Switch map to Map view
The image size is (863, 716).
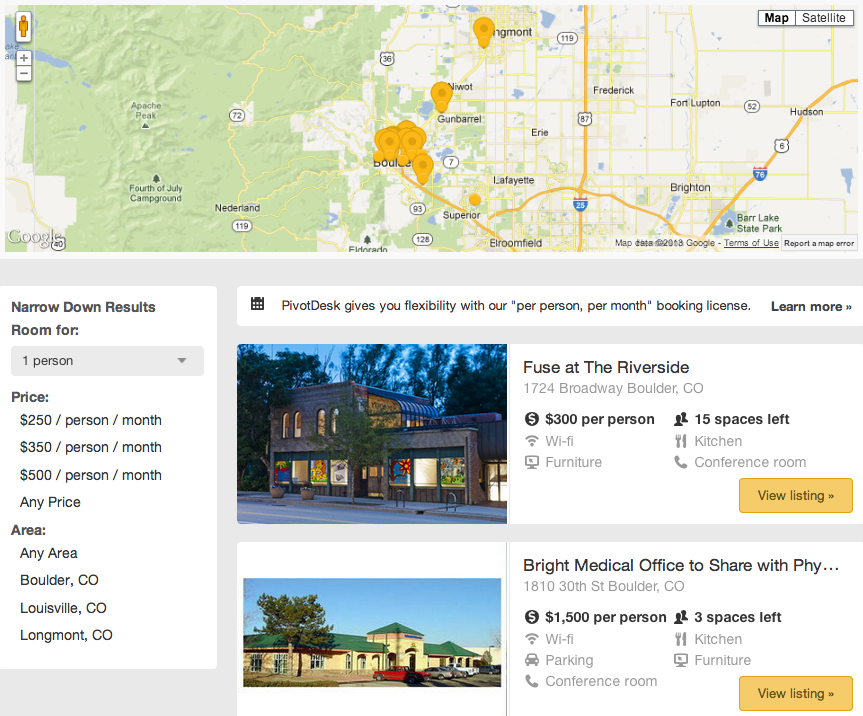point(776,18)
